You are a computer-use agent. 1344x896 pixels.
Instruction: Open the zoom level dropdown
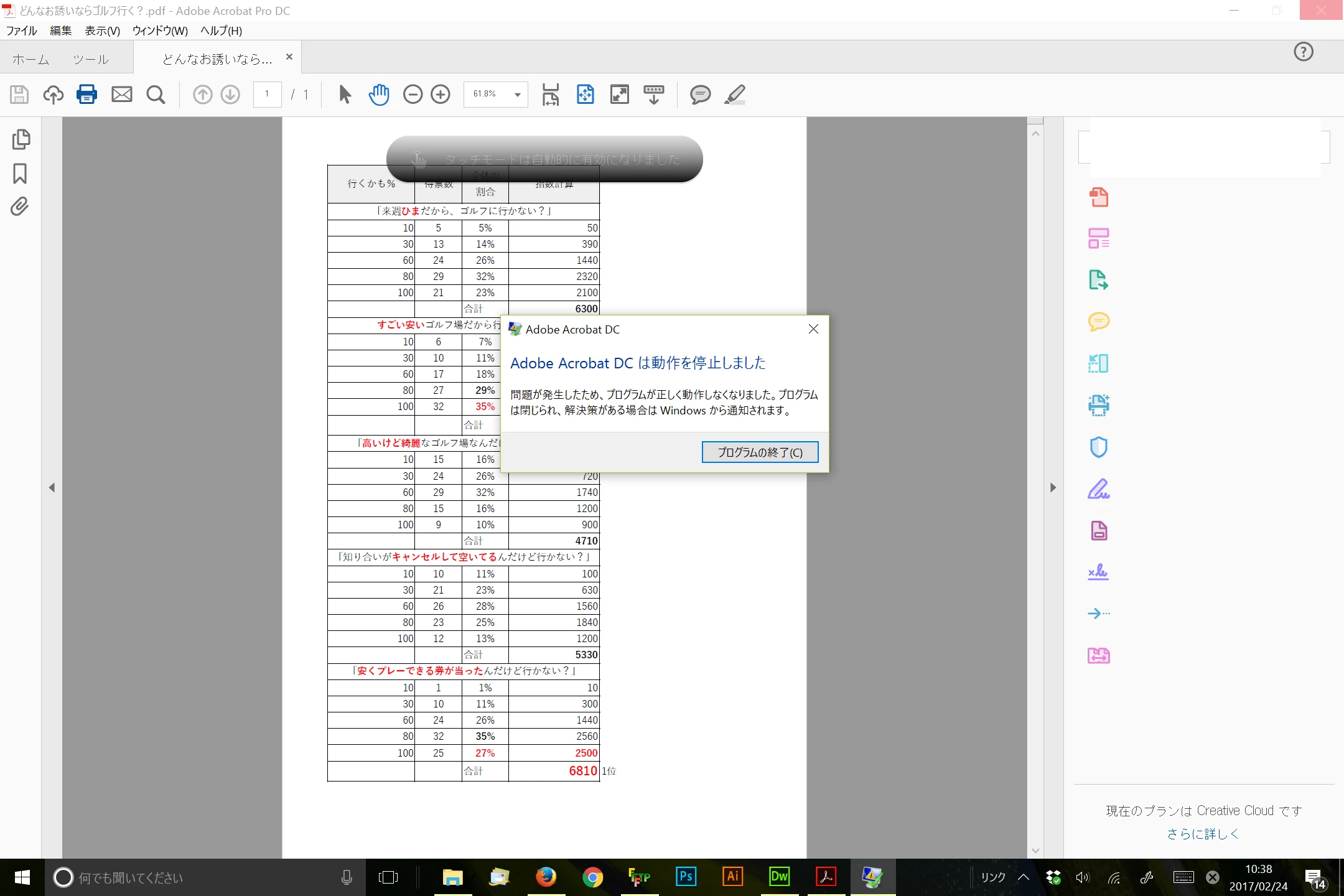pyautogui.click(x=517, y=95)
